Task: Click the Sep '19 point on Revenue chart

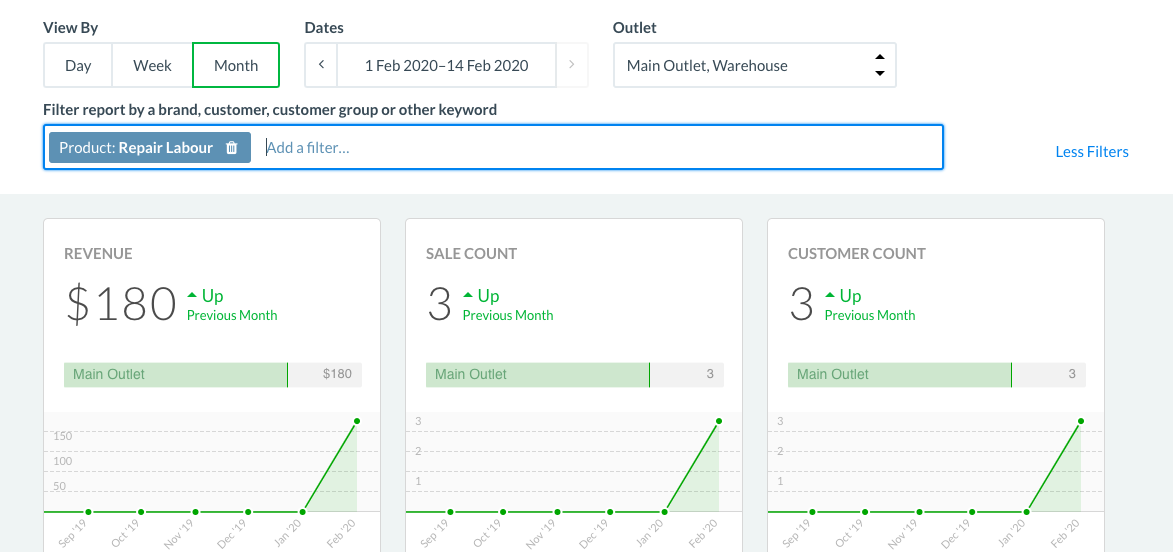Action: 88,512
